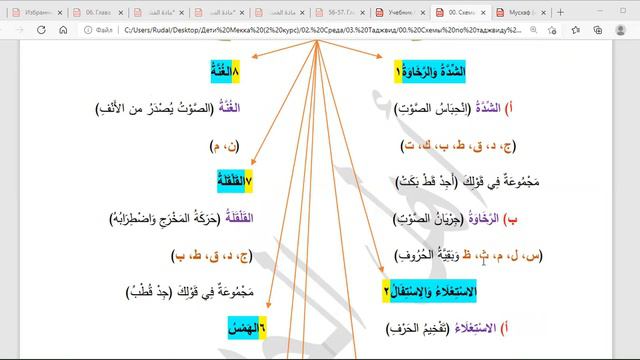Click the phrase أجد قط بكت
Image resolution: width=640 pixels, height=360 pixels.
tap(427, 182)
